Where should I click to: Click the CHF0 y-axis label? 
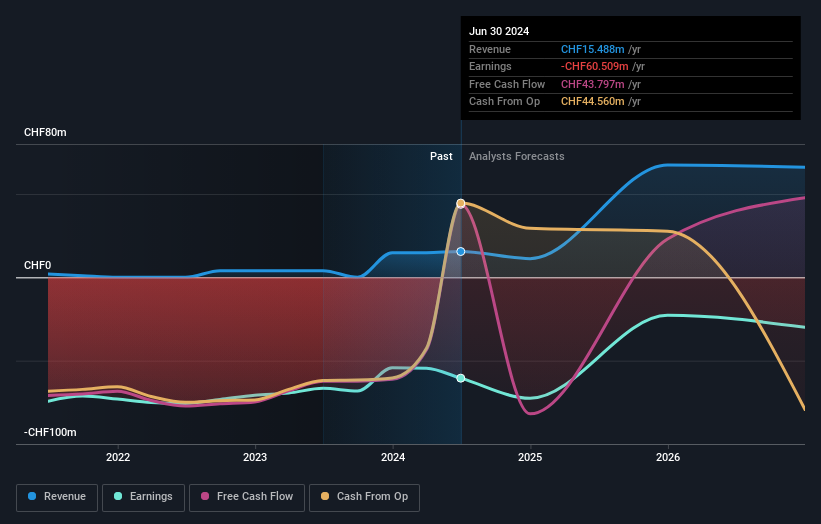point(37,265)
